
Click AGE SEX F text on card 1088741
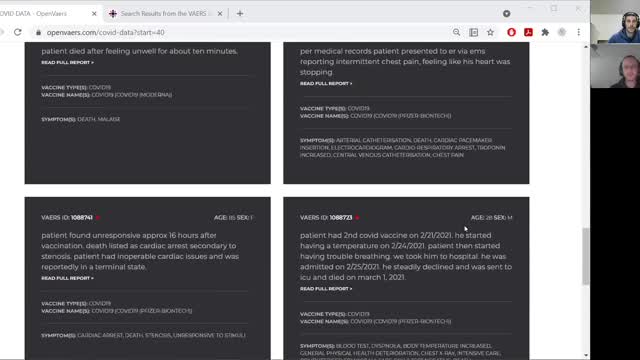(x=233, y=218)
